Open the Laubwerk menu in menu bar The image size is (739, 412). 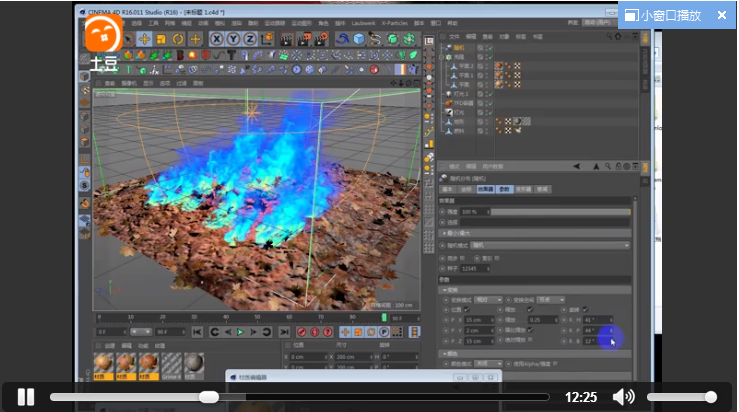point(363,23)
